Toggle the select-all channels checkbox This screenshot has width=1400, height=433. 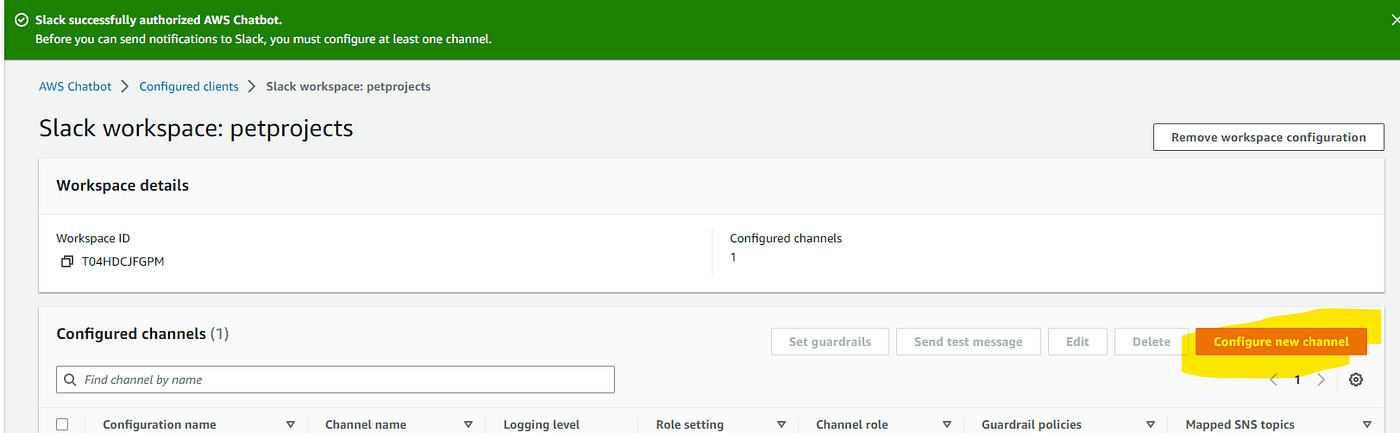62,425
